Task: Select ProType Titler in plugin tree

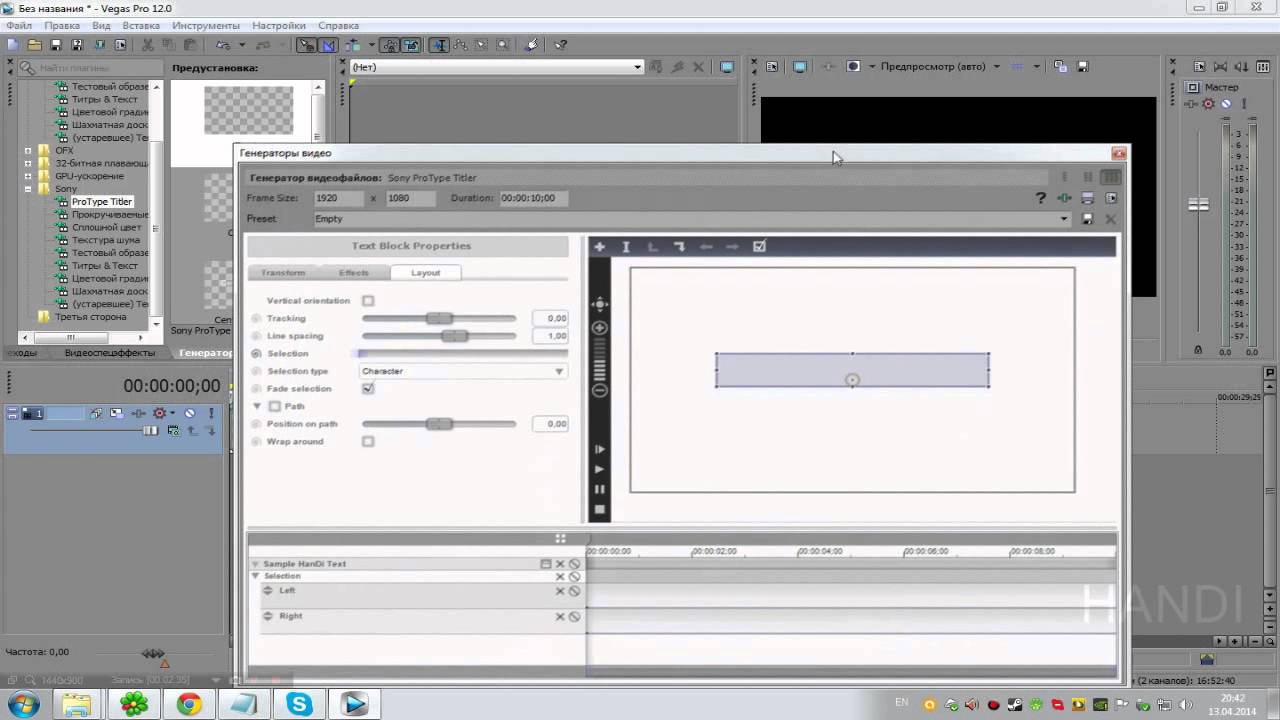Action: [101, 202]
